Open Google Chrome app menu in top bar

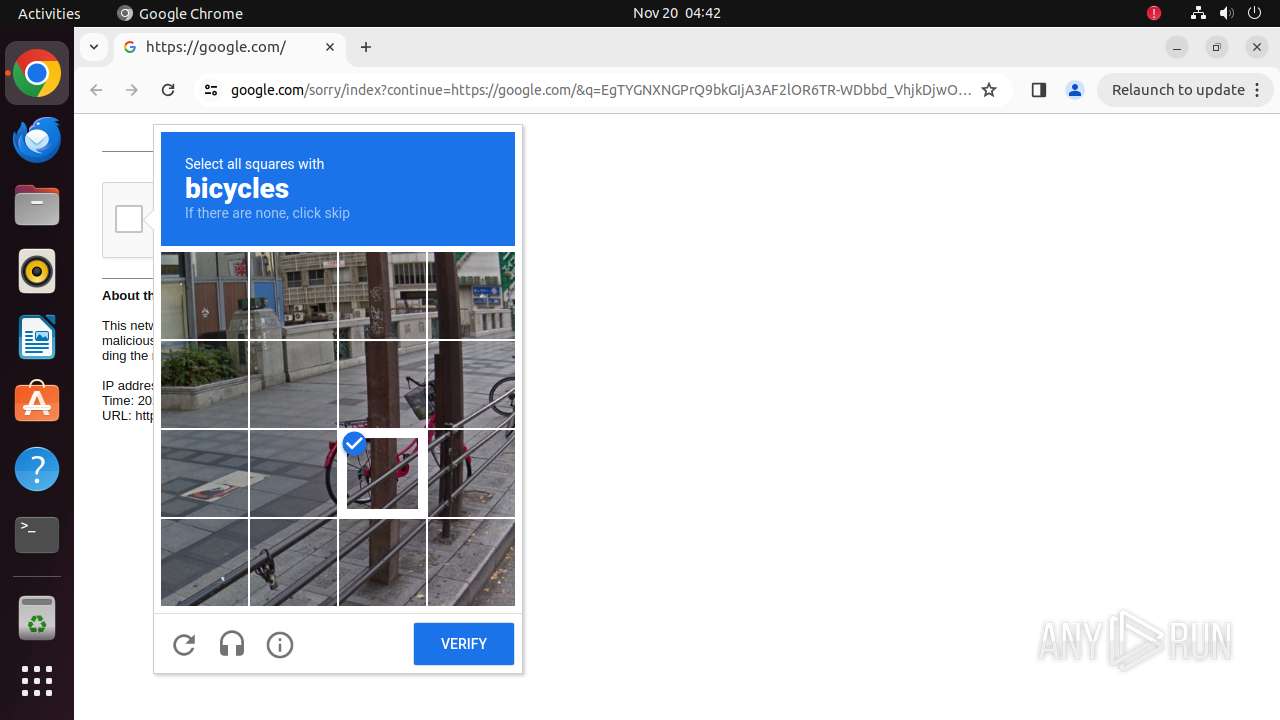click(x=180, y=13)
